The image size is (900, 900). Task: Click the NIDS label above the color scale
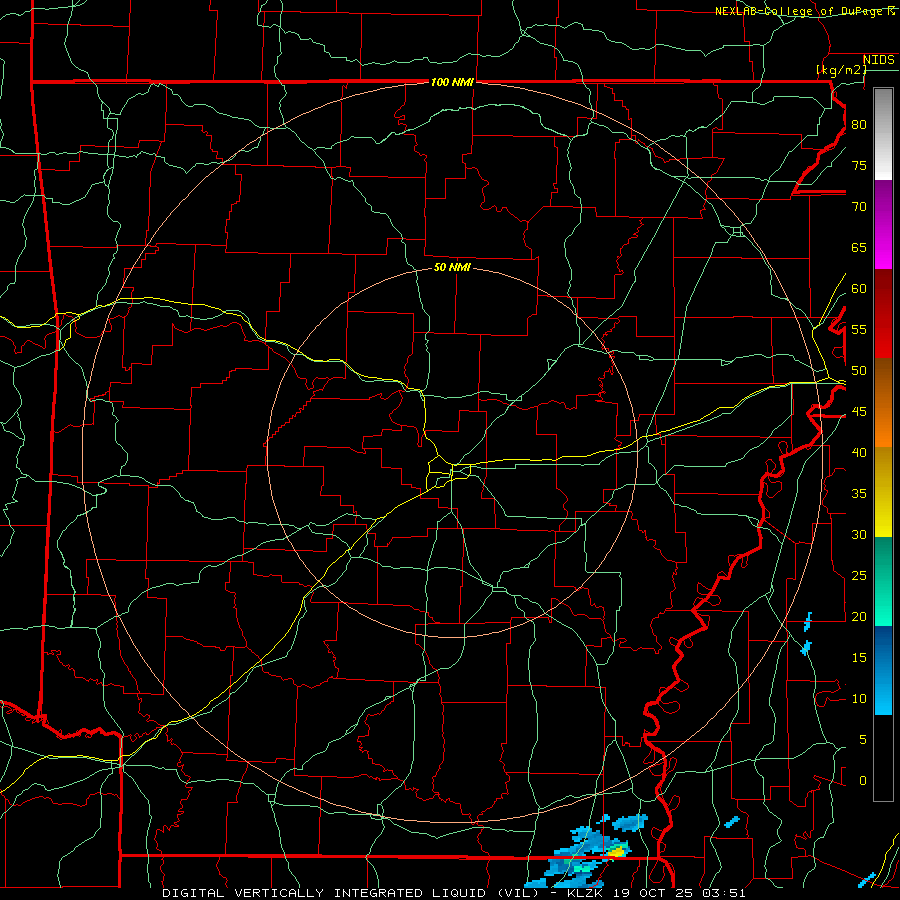(879, 60)
